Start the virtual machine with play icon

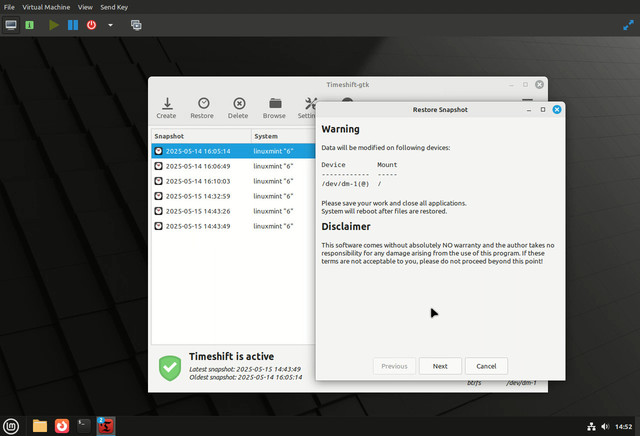[53, 25]
